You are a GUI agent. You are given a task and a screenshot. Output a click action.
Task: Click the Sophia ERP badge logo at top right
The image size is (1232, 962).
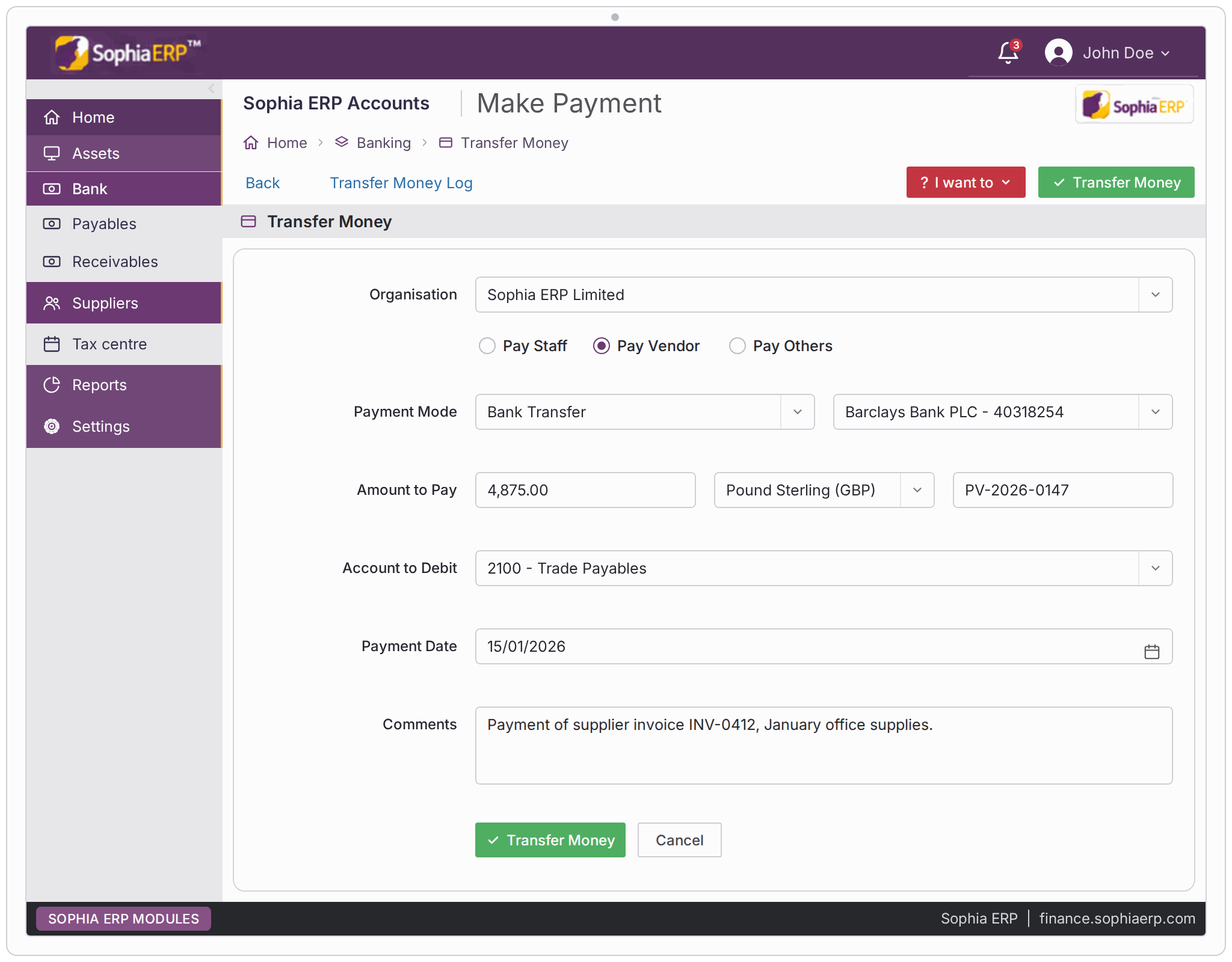point(1134,105)
